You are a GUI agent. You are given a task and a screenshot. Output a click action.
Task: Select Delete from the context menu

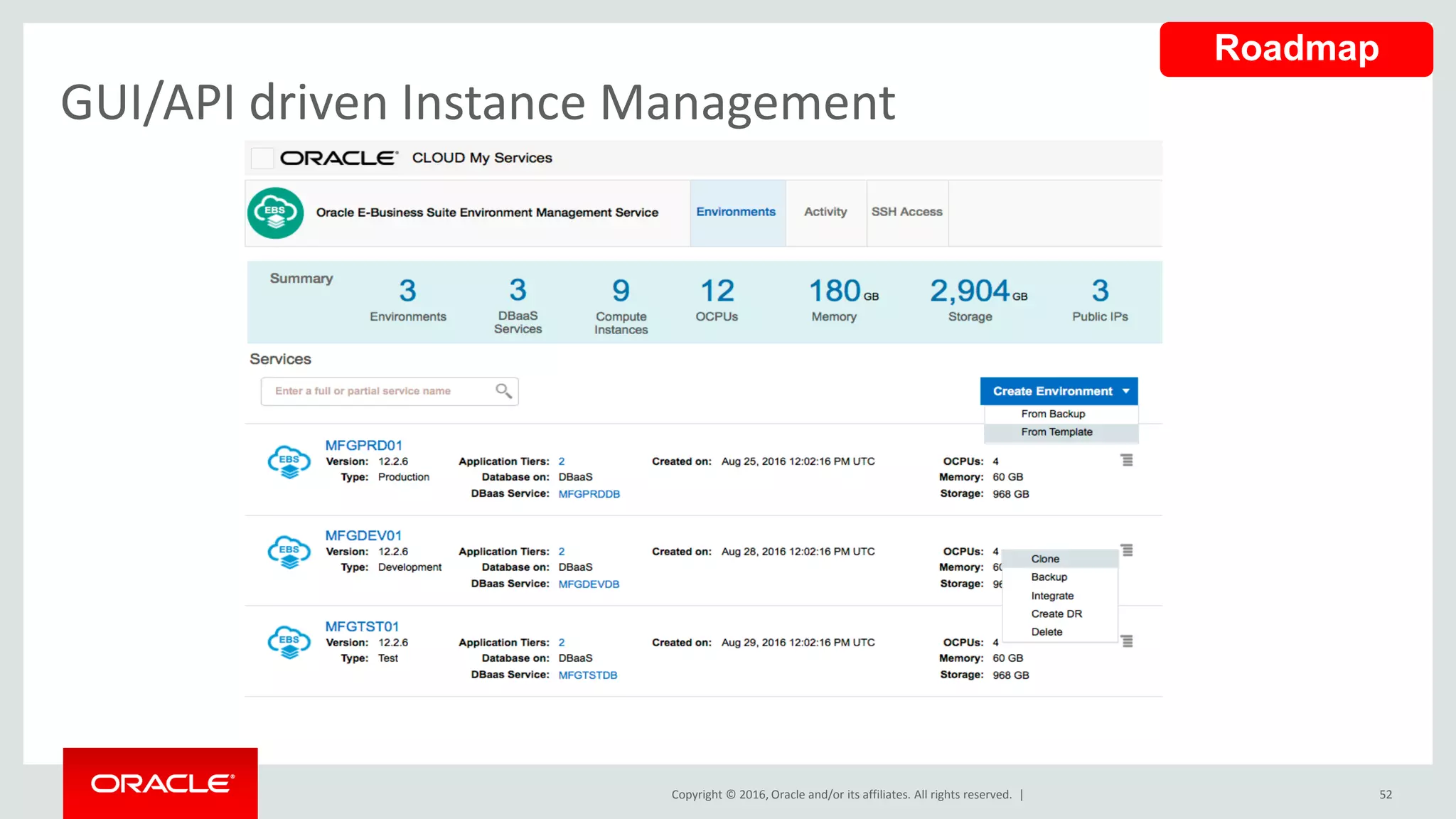coord(1060,632)
